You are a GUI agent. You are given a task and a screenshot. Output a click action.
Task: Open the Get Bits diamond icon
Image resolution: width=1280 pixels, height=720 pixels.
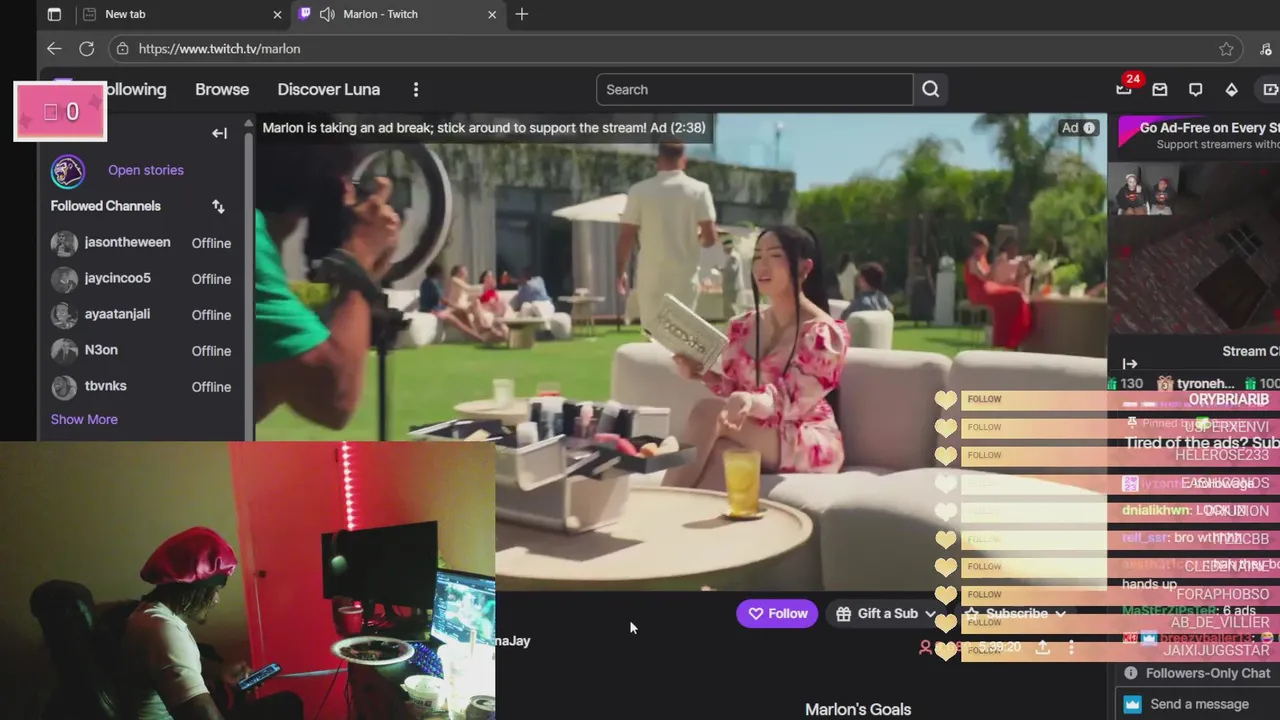click(x=1231, y=90)
